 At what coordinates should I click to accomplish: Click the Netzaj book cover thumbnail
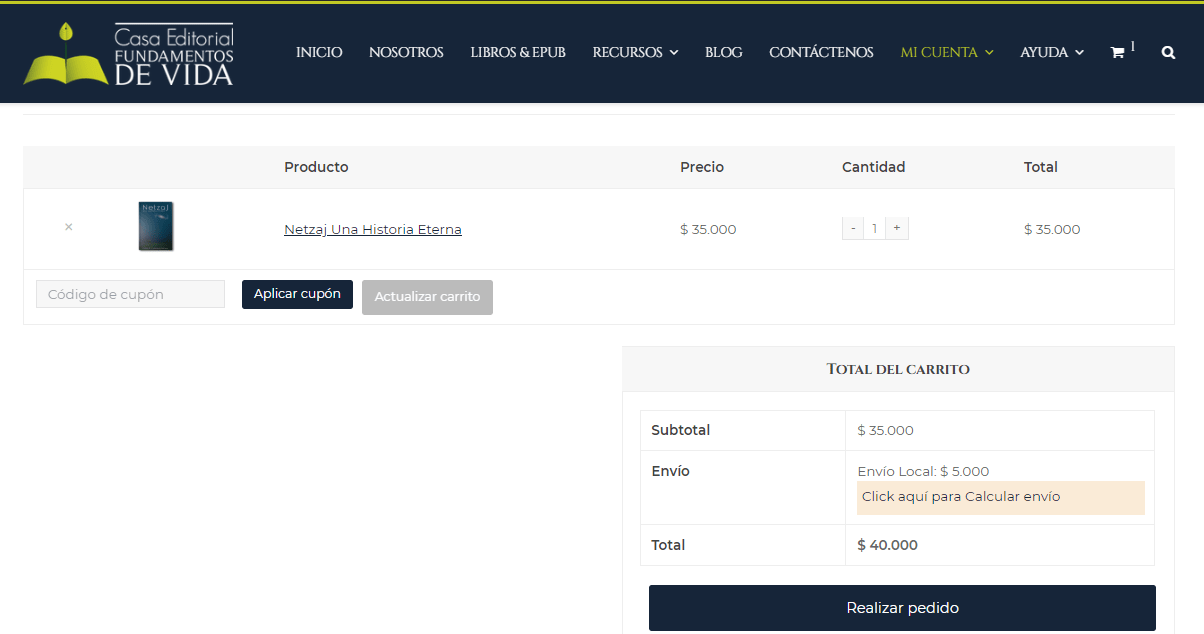click(156, 226)
